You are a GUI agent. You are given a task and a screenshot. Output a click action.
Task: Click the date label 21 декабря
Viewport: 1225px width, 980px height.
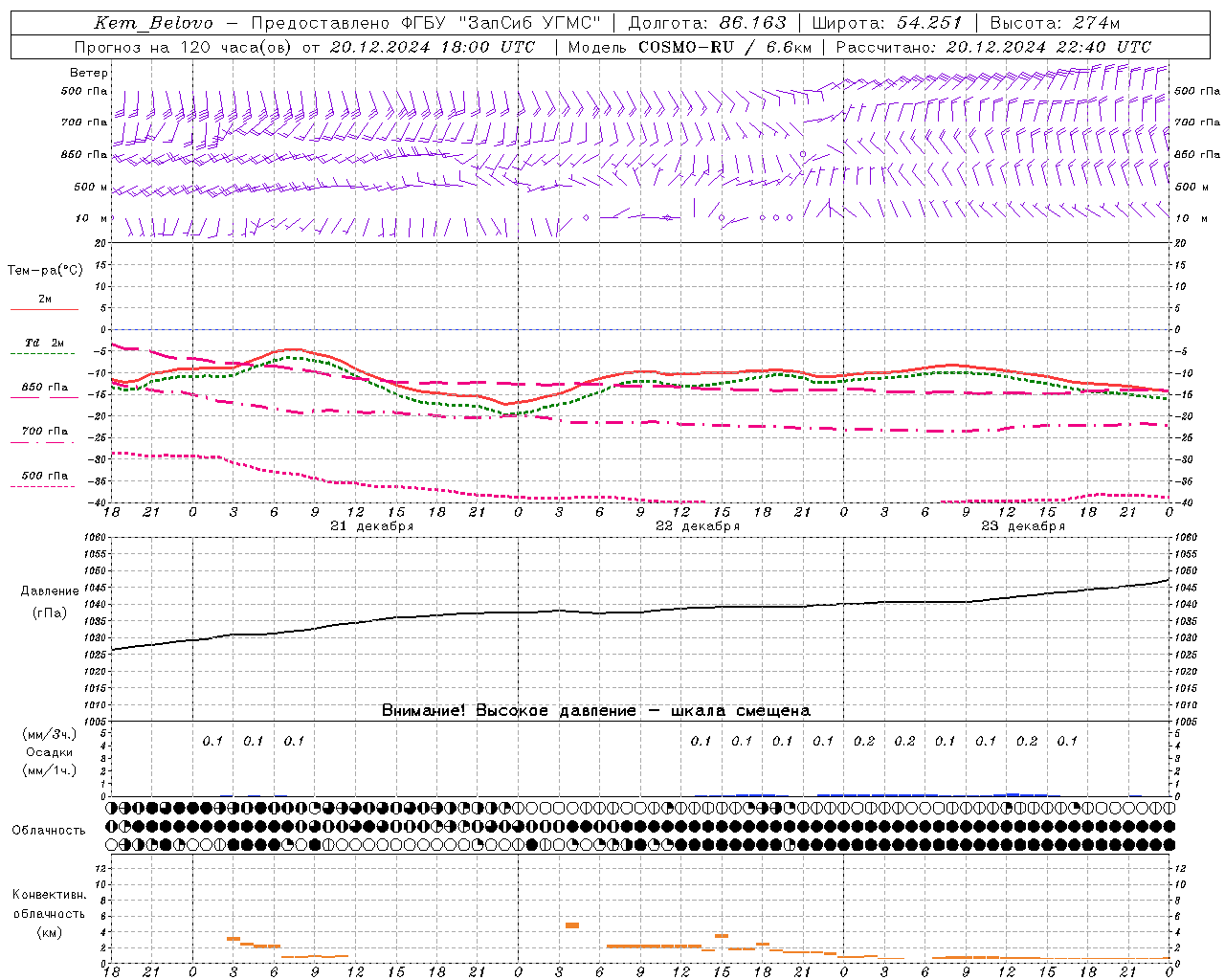(x=372, y=526)
